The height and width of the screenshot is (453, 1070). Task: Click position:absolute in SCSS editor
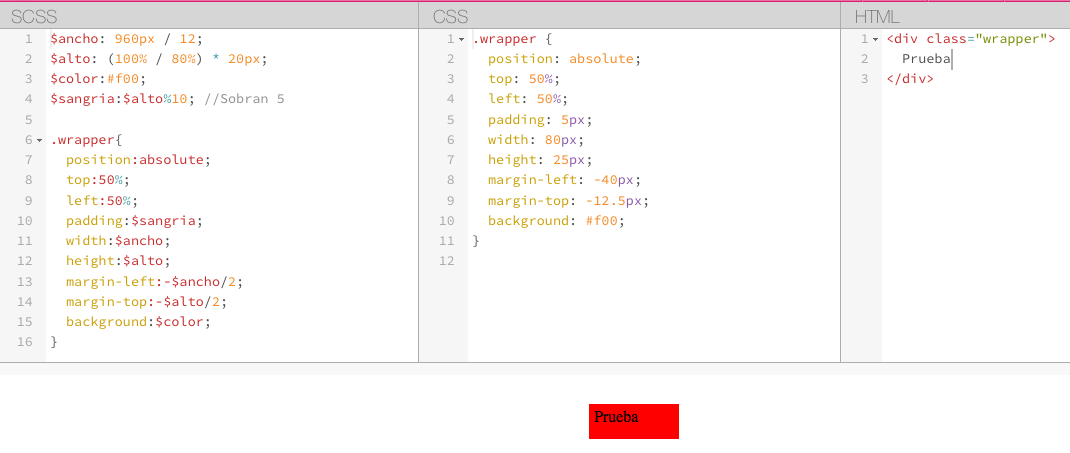coord(139,160)
